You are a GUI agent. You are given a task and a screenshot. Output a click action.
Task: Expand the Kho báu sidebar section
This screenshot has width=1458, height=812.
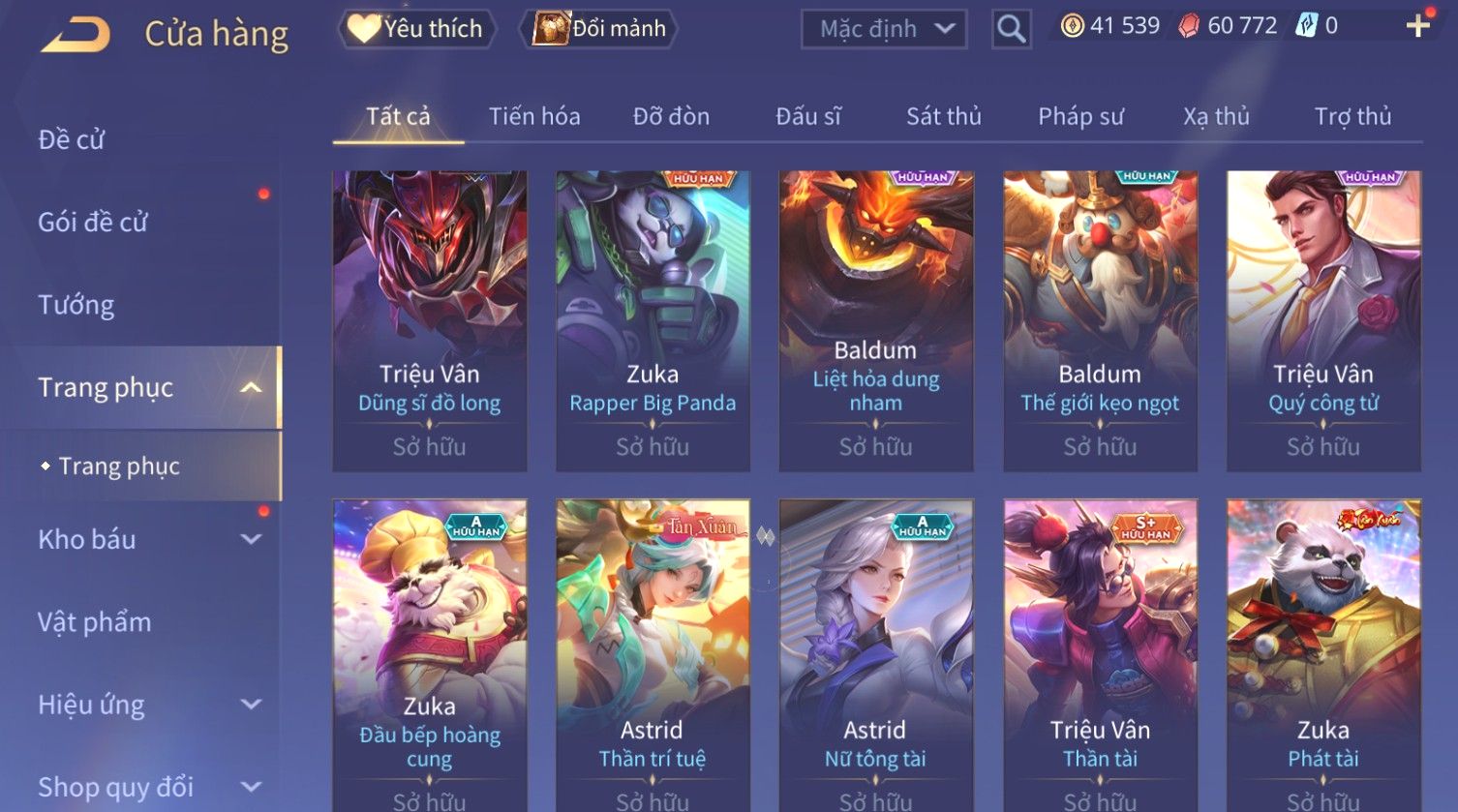click(251, 539)
